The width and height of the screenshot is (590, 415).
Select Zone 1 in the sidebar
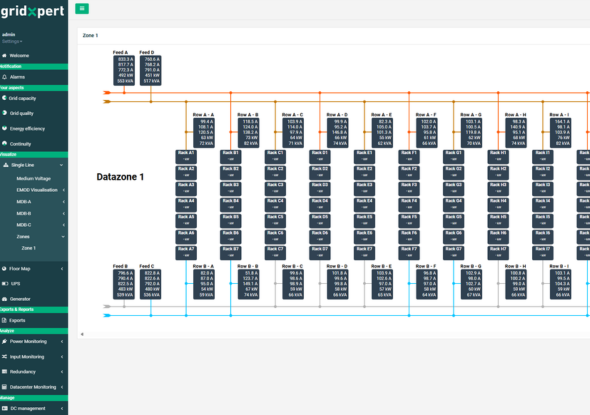(29, 248)
